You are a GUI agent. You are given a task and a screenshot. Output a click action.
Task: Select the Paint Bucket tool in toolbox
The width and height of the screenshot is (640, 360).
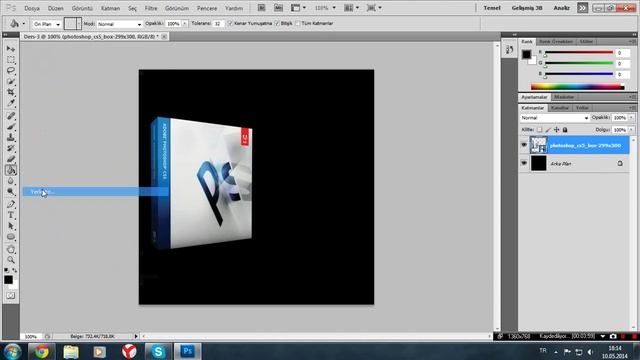coord(11,170)
